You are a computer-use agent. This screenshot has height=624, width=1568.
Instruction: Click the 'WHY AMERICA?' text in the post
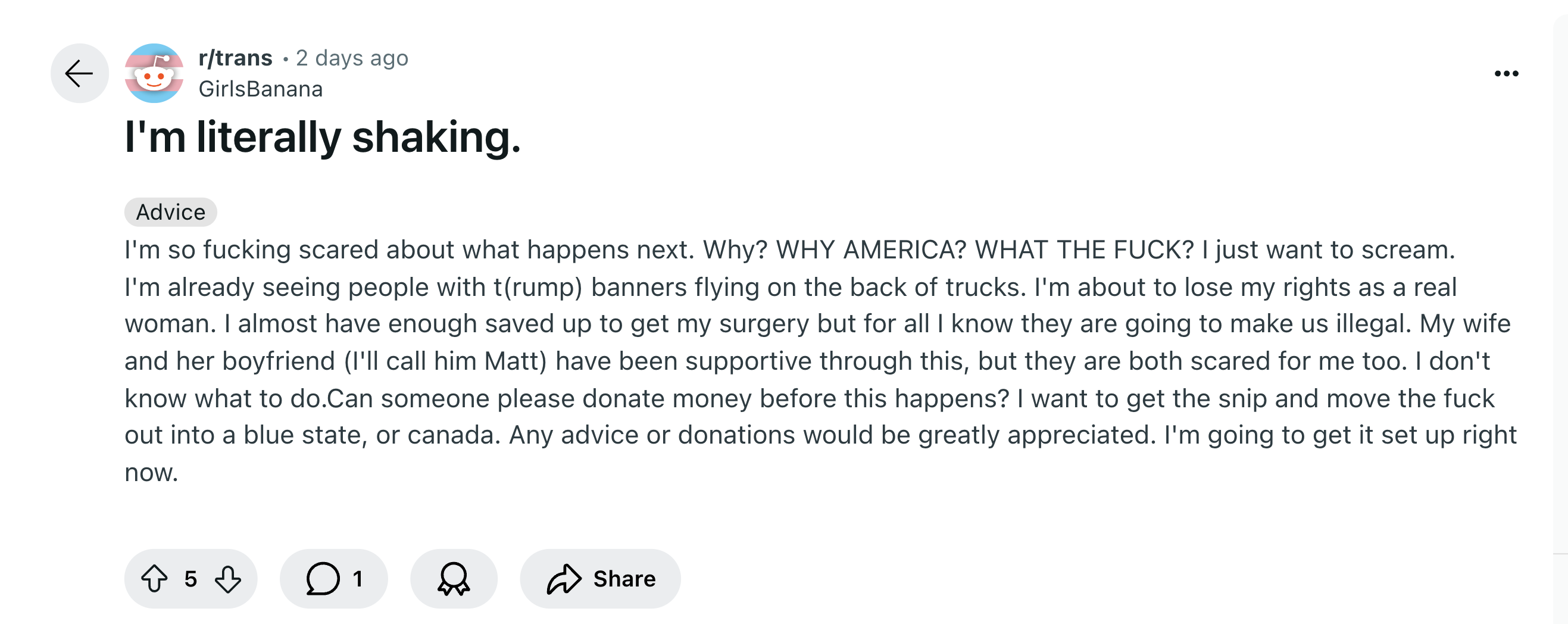pos(870,249)
